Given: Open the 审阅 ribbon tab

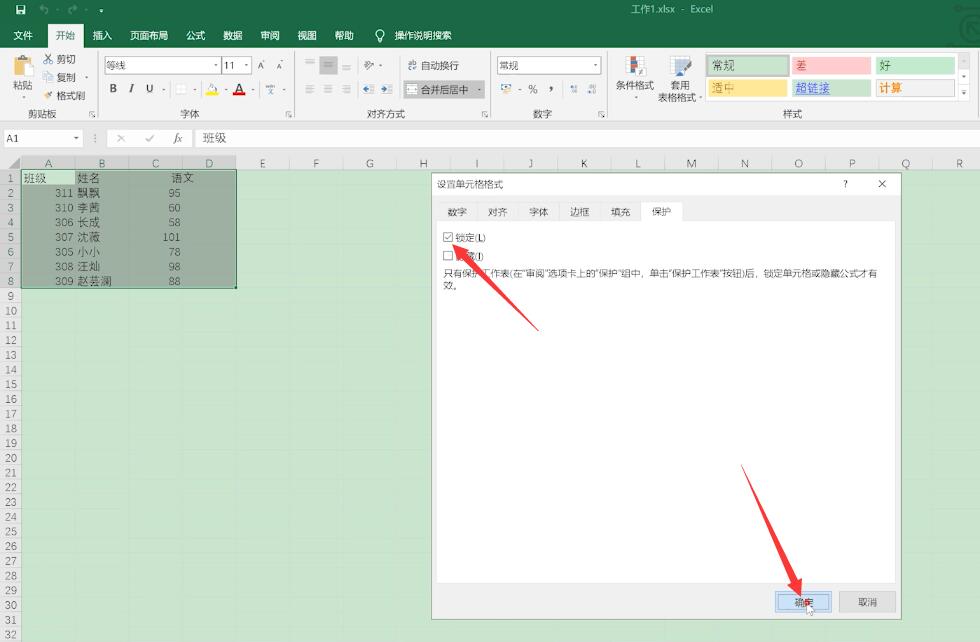Looking at the screenshot, I should coord(269,36).
